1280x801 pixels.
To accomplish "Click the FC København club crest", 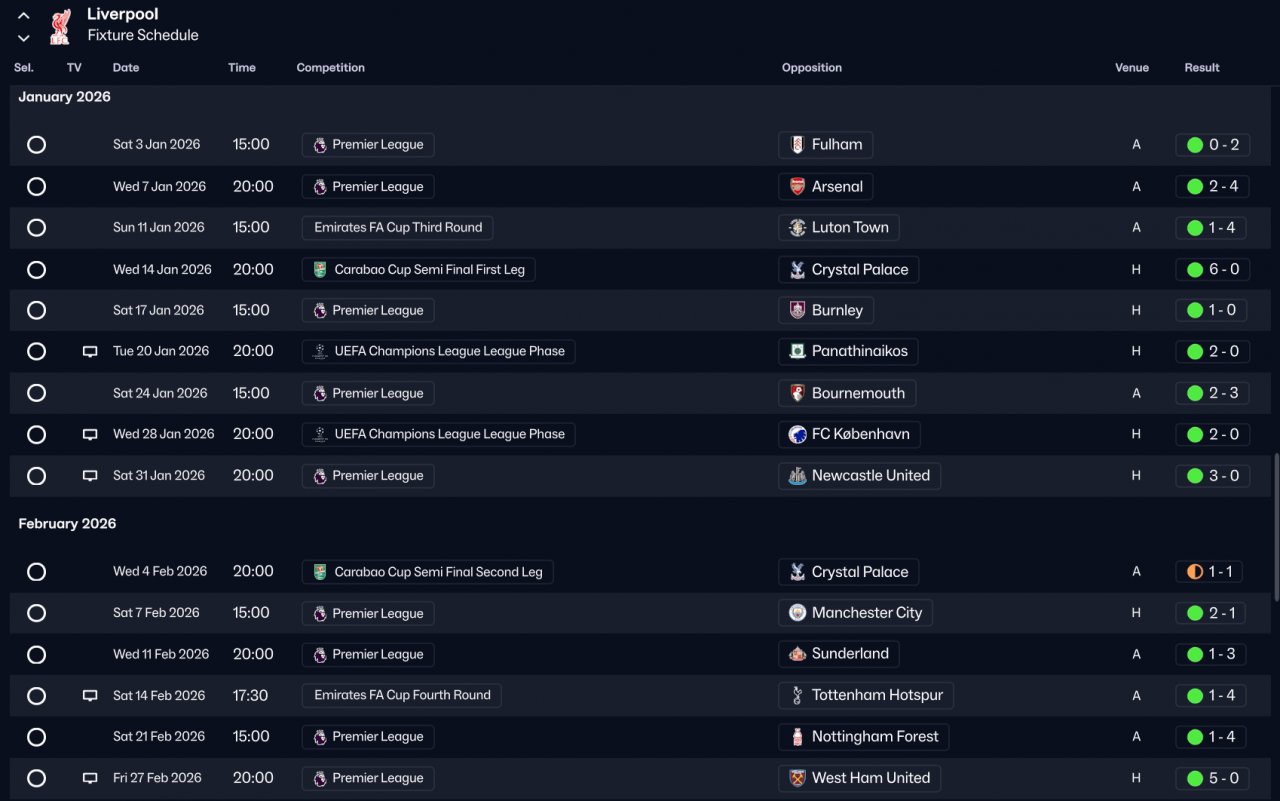I will (x=797, y=435).
